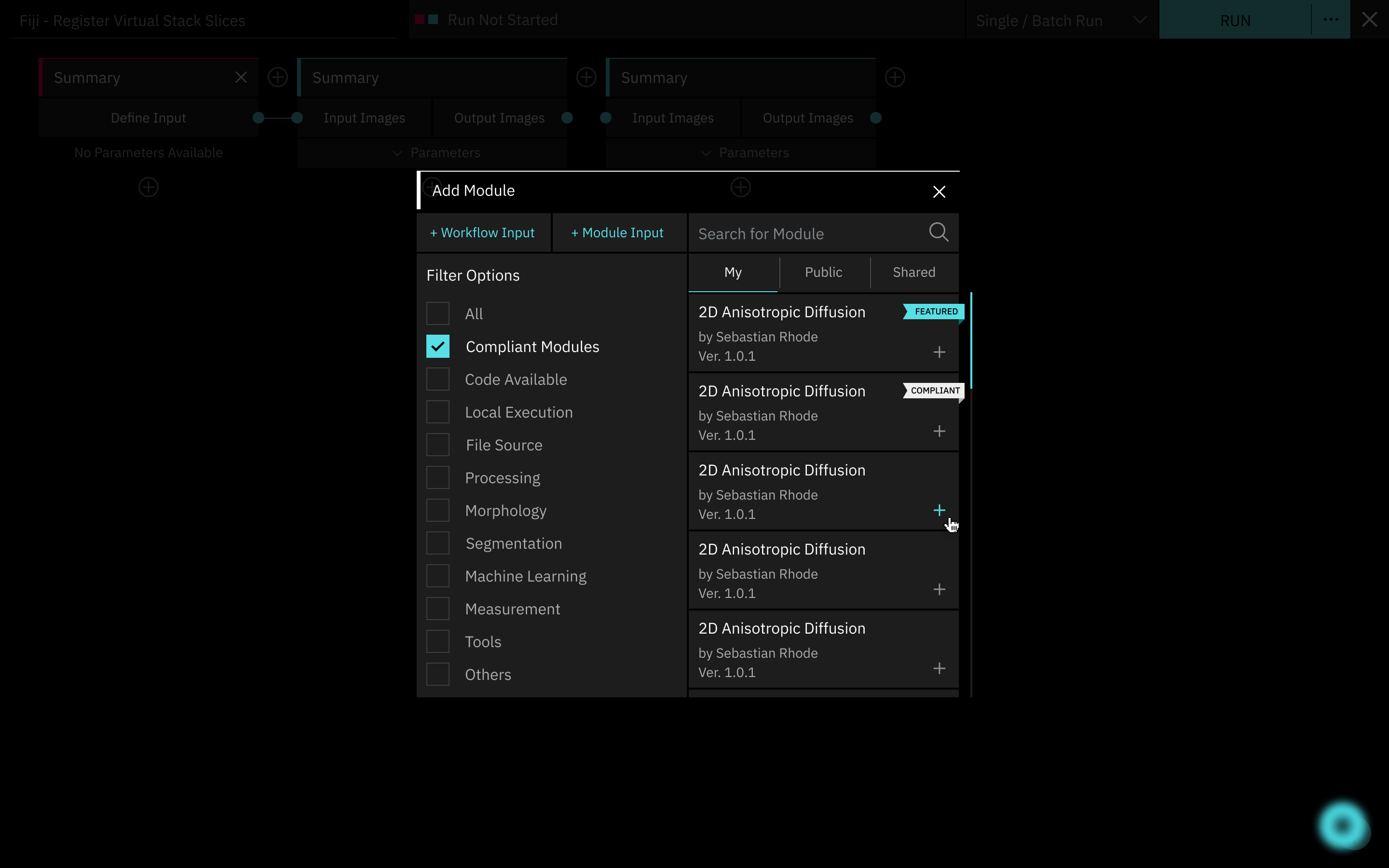Check the Segmentation filter
Image resolution: width=1389 pixels, height=868 pixels.
(438, 542)
